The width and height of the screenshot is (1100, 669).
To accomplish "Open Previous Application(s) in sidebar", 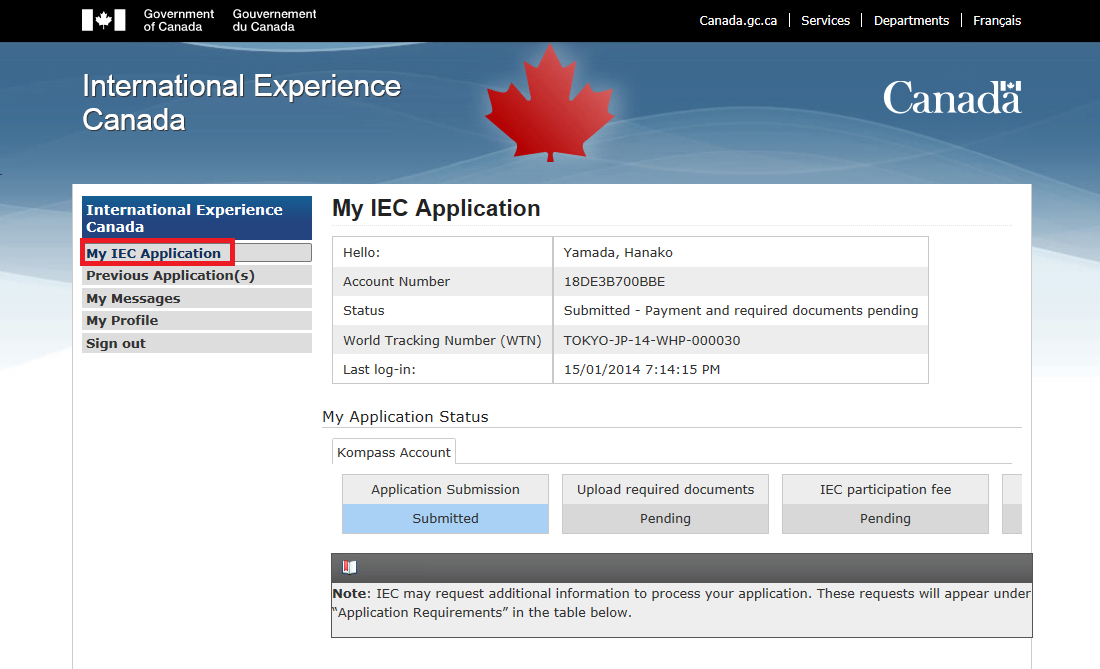I will pyautogui.click(x=196, y=276).
